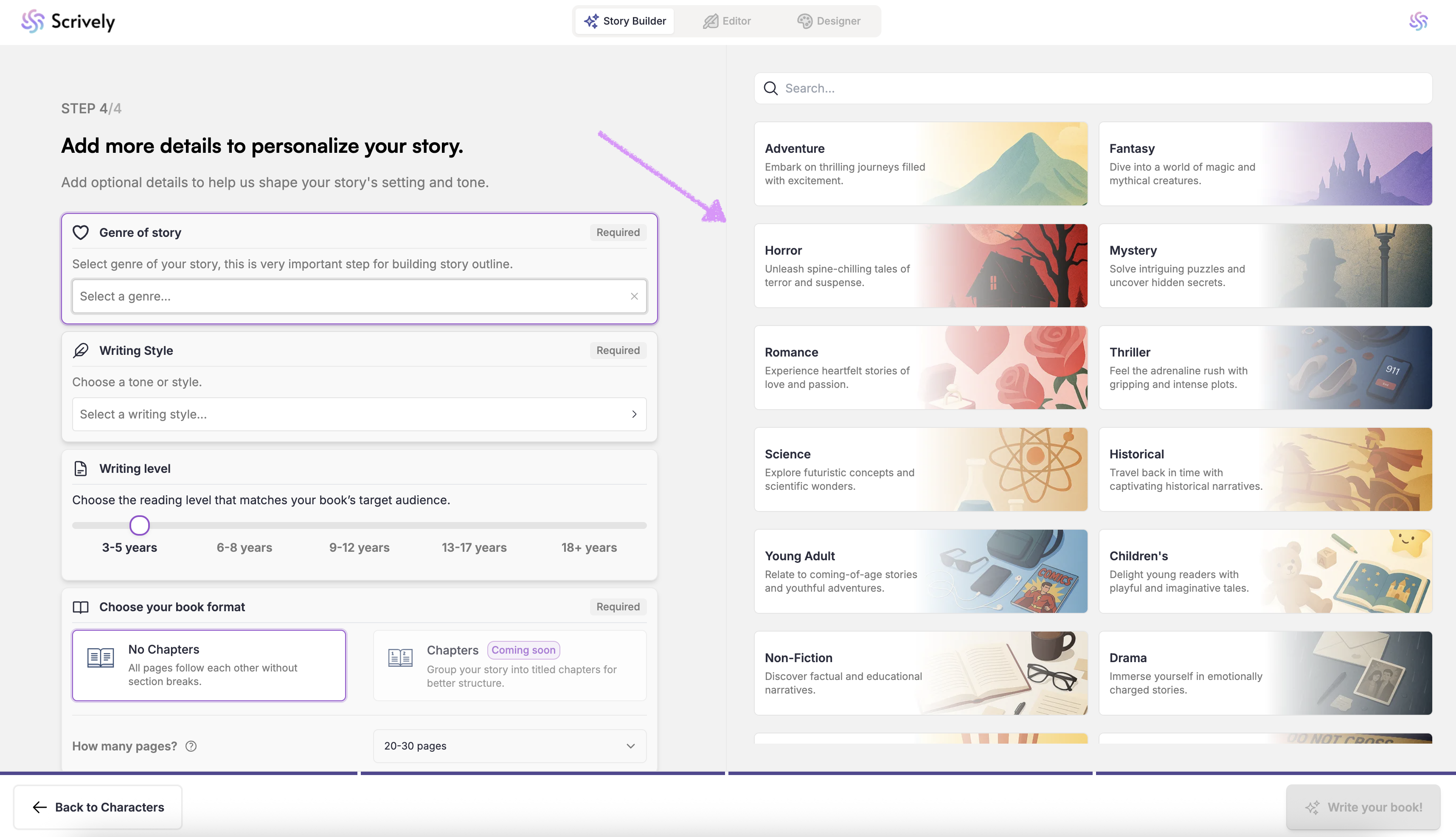Select the Chapters book format option
This screenshot has width=1456, height=837.
coord(509,665)
